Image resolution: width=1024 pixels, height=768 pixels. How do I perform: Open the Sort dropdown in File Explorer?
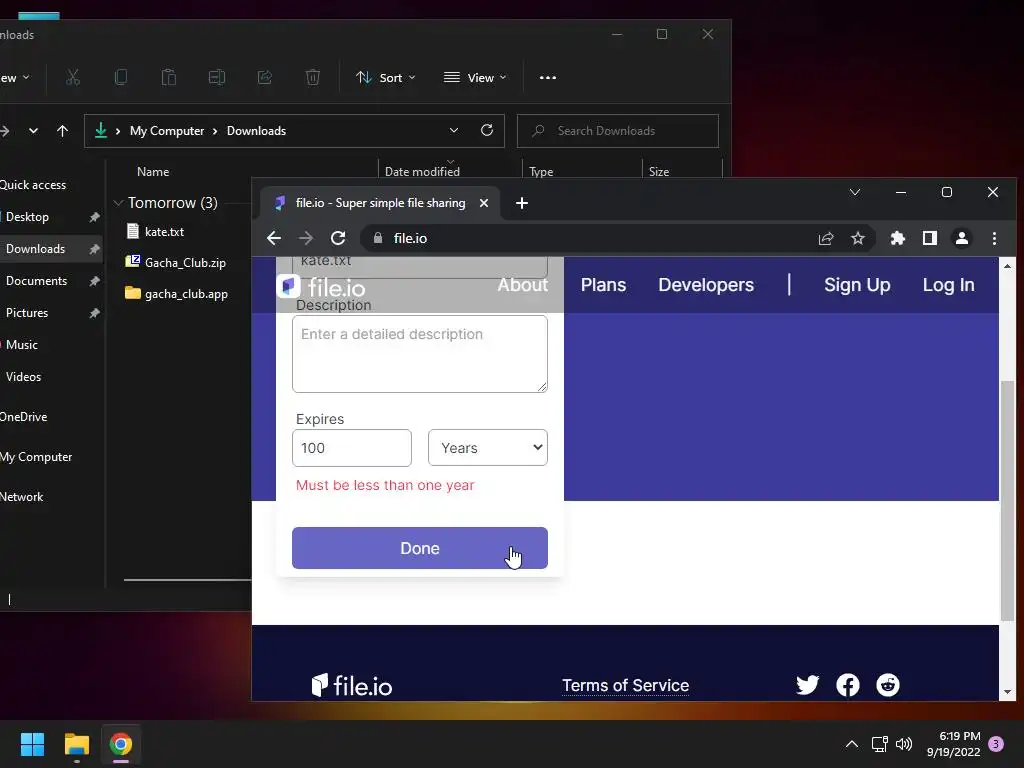coord(385,78)
